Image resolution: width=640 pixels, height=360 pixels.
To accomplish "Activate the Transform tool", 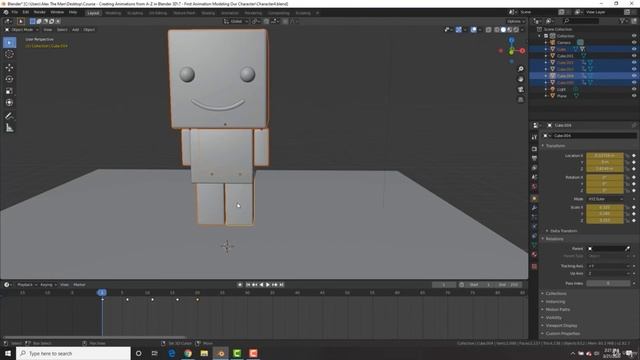I will [9, 103].
